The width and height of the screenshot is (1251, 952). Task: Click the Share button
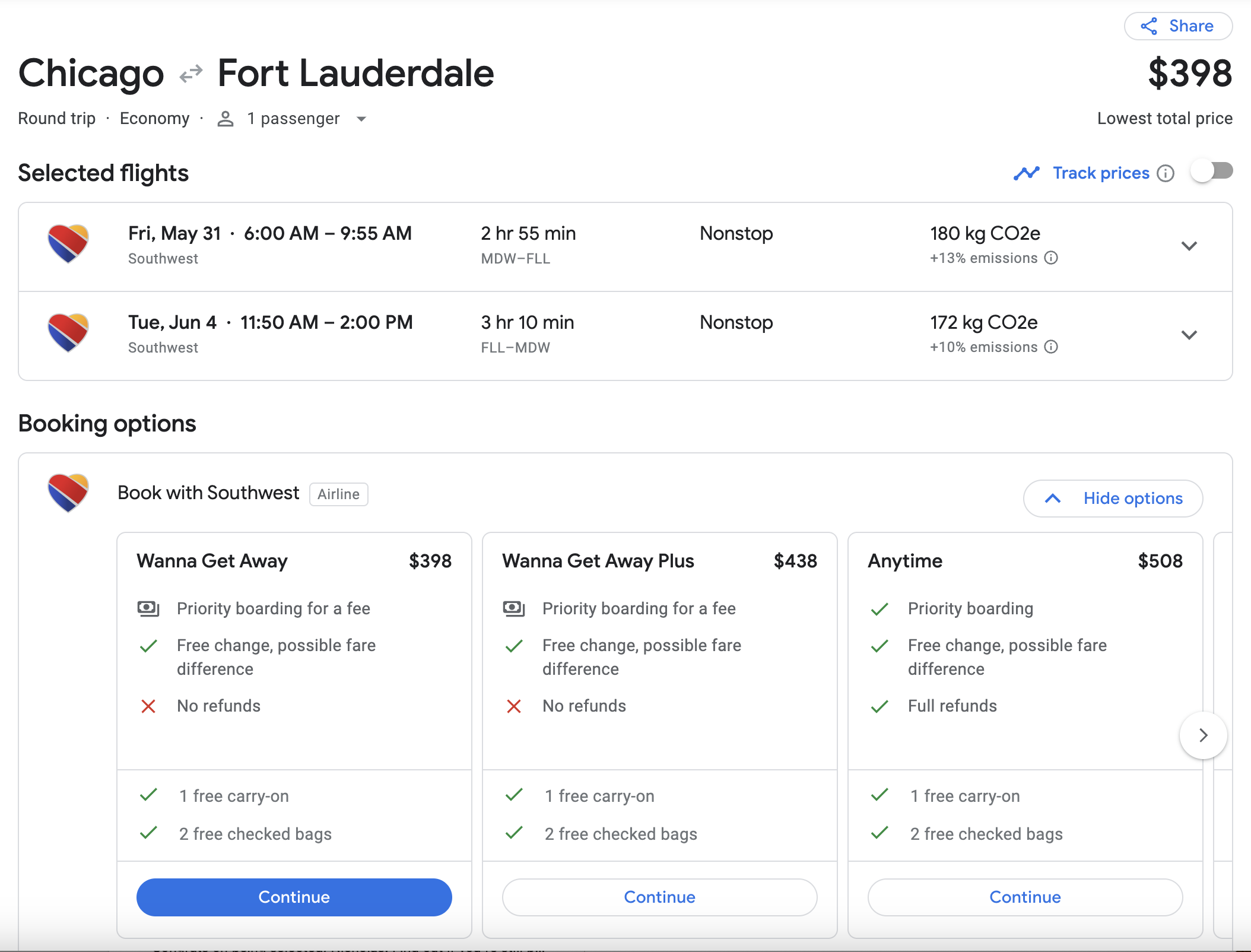[1178, 26]
